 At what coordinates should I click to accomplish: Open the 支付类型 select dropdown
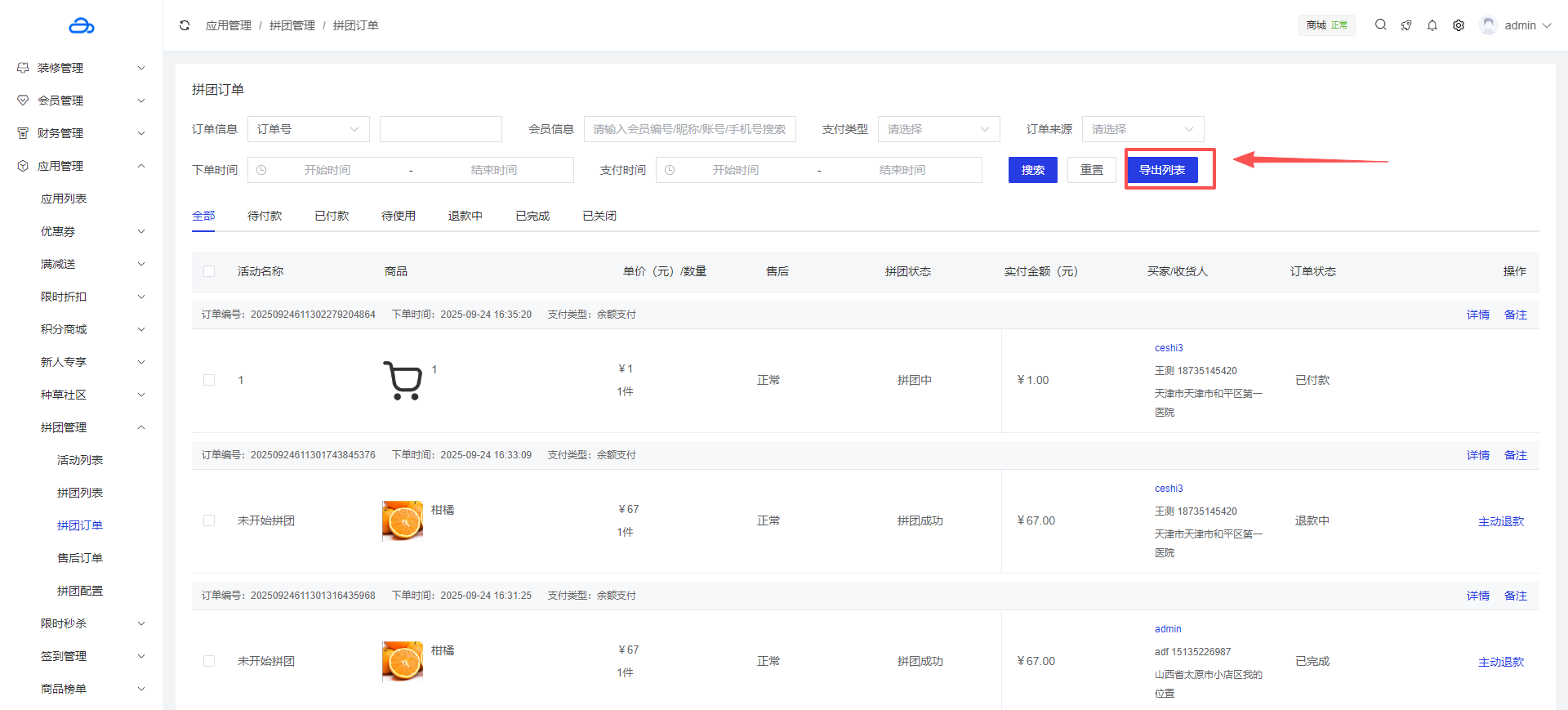click(938, 129)
